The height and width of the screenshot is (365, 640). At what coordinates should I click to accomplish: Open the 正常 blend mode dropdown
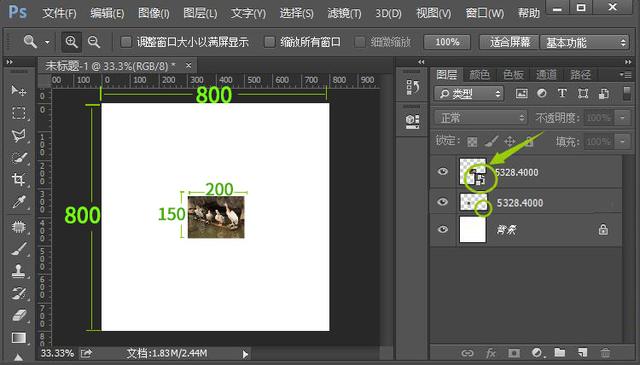pyautogui.click(x=480, y=118)
